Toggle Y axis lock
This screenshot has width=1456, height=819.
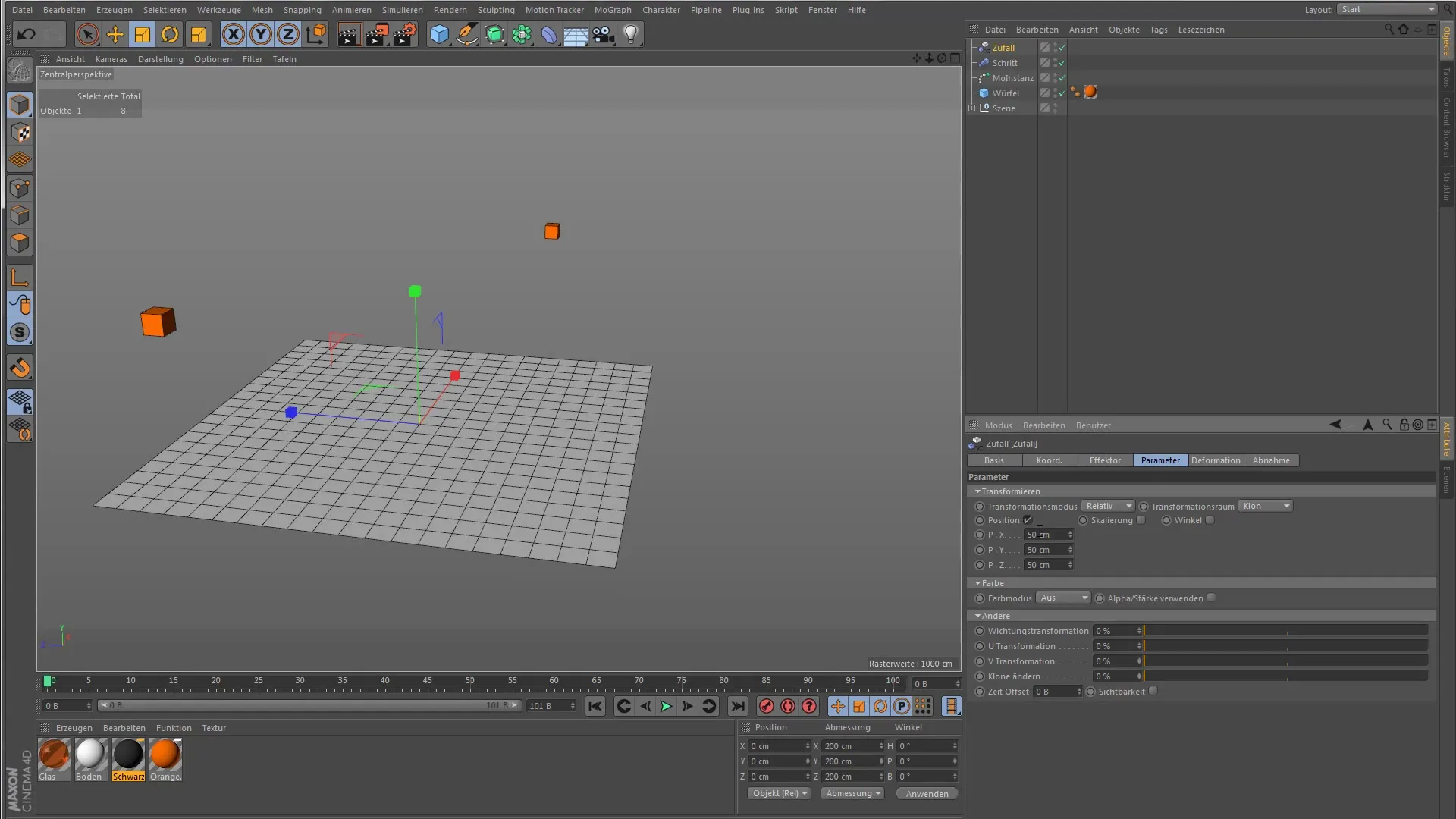pos(261,34)
